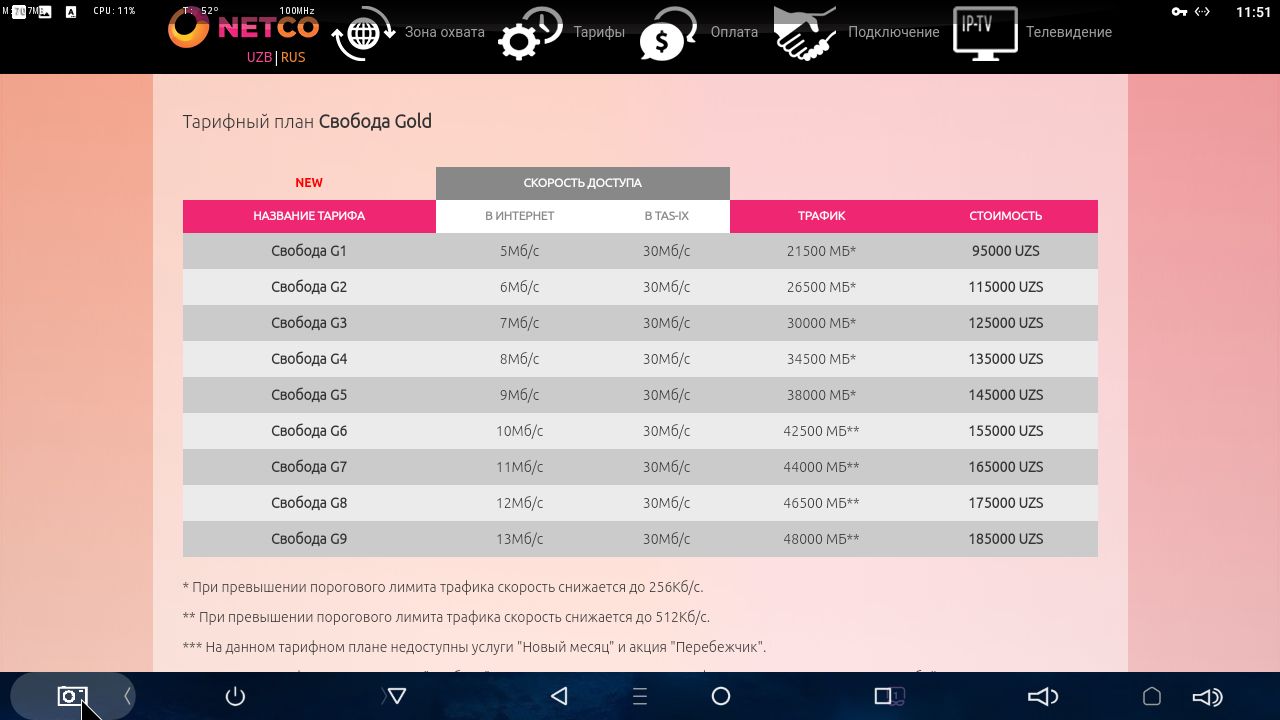Open the Телевидение menu
This screenshot has height=720, width=1280.
click(1069, 32)
